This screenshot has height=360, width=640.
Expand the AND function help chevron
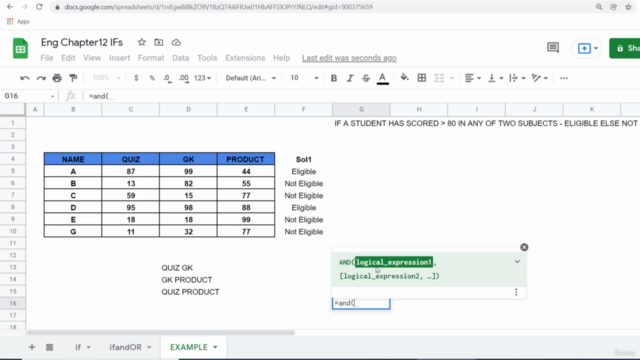tap(517, 262)
